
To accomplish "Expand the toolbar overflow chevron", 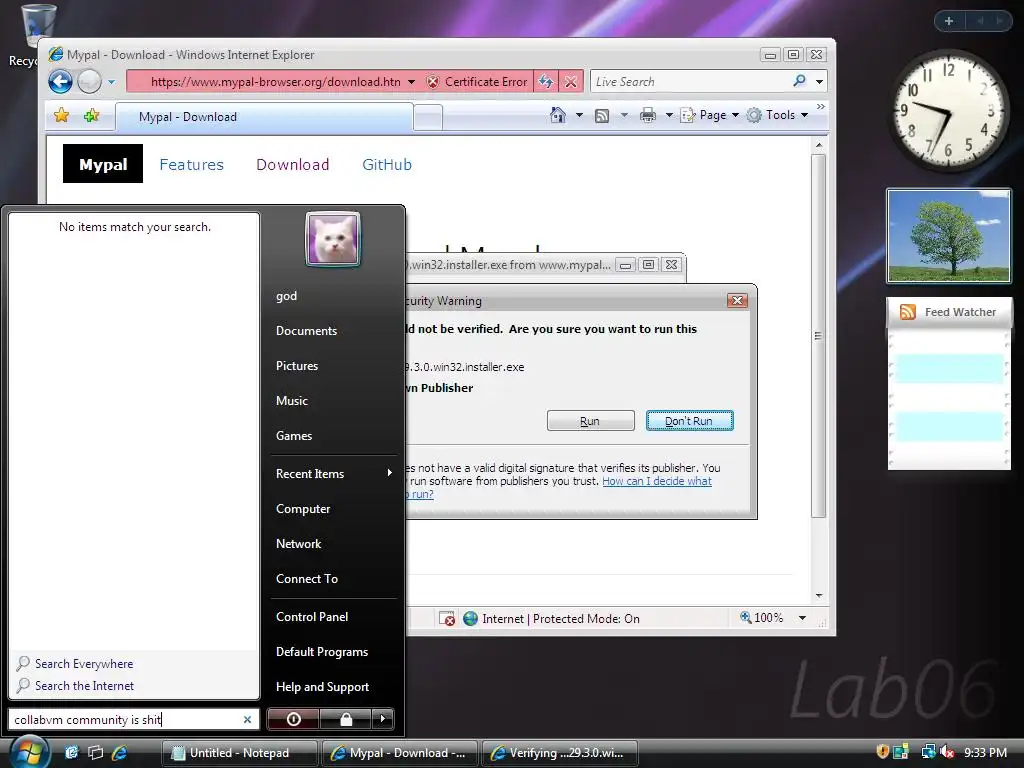I will pyautogui.click(x=820, y=106).
